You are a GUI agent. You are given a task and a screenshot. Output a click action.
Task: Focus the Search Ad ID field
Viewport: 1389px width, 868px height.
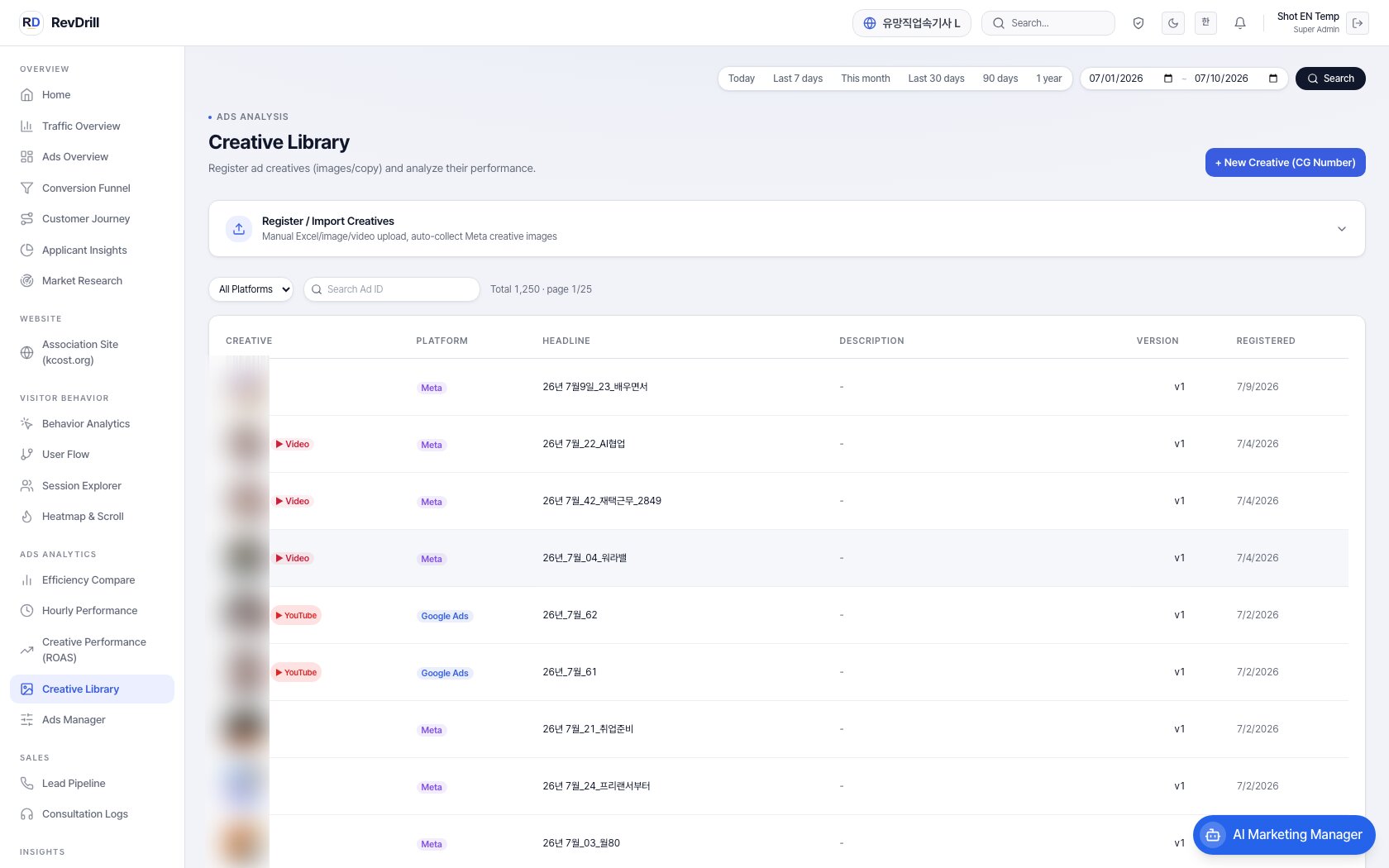pyautogui.click(x=392, y=289)
